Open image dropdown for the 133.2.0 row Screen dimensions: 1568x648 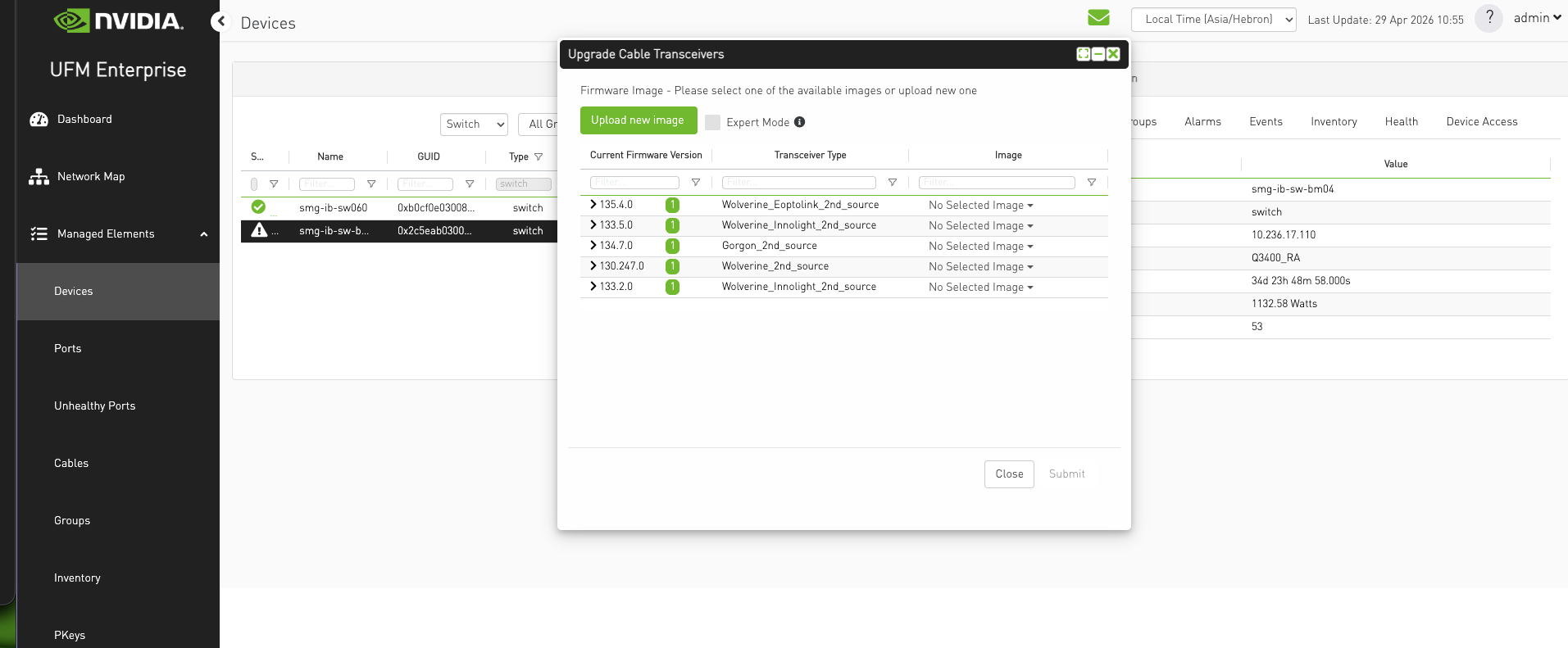tap(981, 288)
